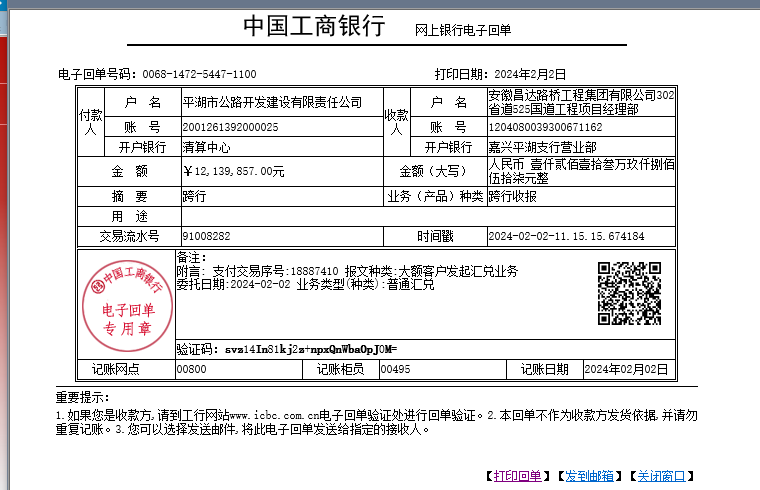Screen dimensions: 760x490
Task: Click the 跨行收报 business type value
Action: pos(512,196)
